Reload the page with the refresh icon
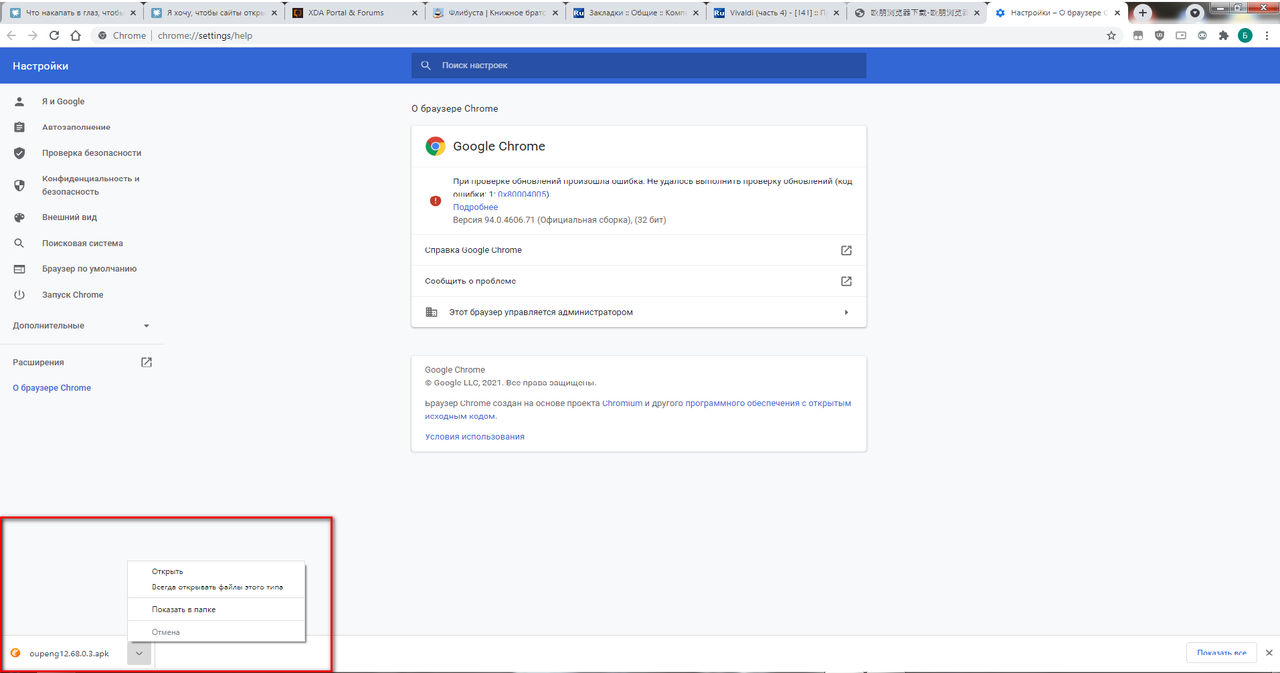 pyautogui.click(x=54, y=35)
